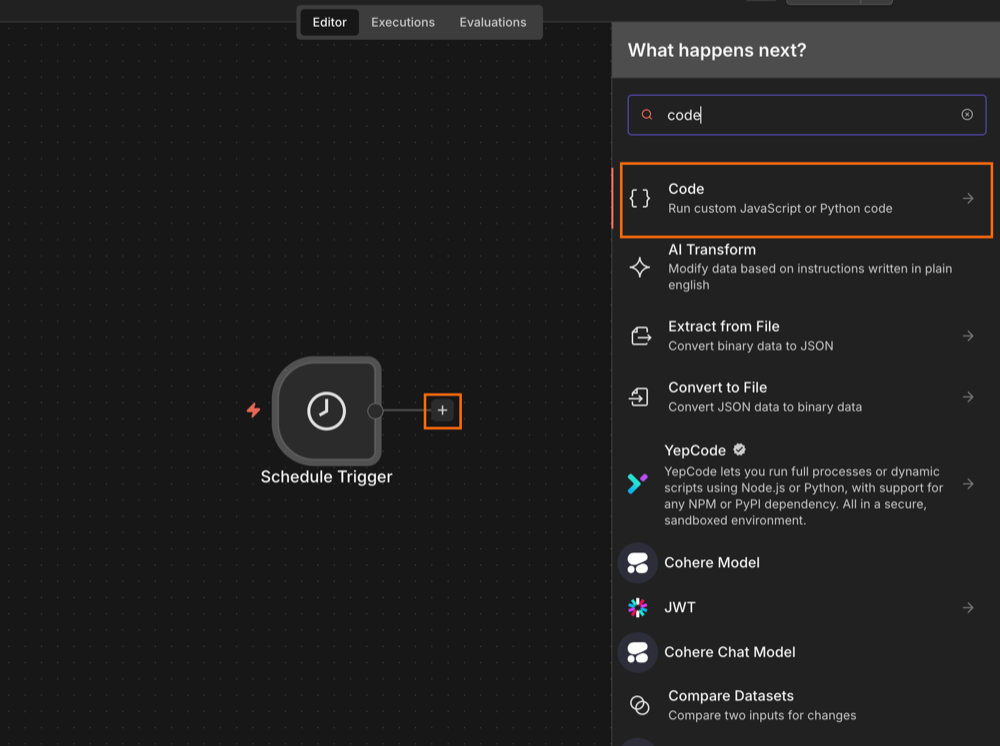Viewport: 1000px width, 746px height.
Task: Click the Compare Datasets circles icon
Action: coord(640,705)
